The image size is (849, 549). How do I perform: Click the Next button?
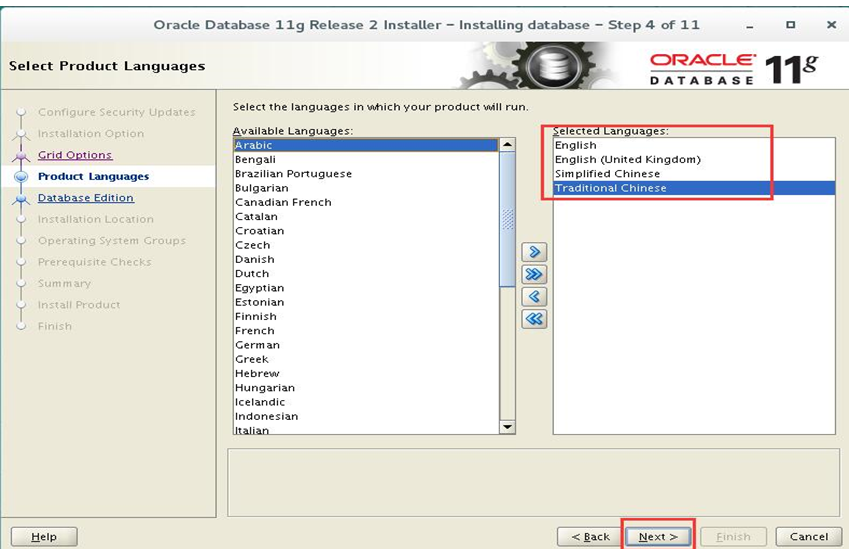pyautogui.click(x=658, y=537)
